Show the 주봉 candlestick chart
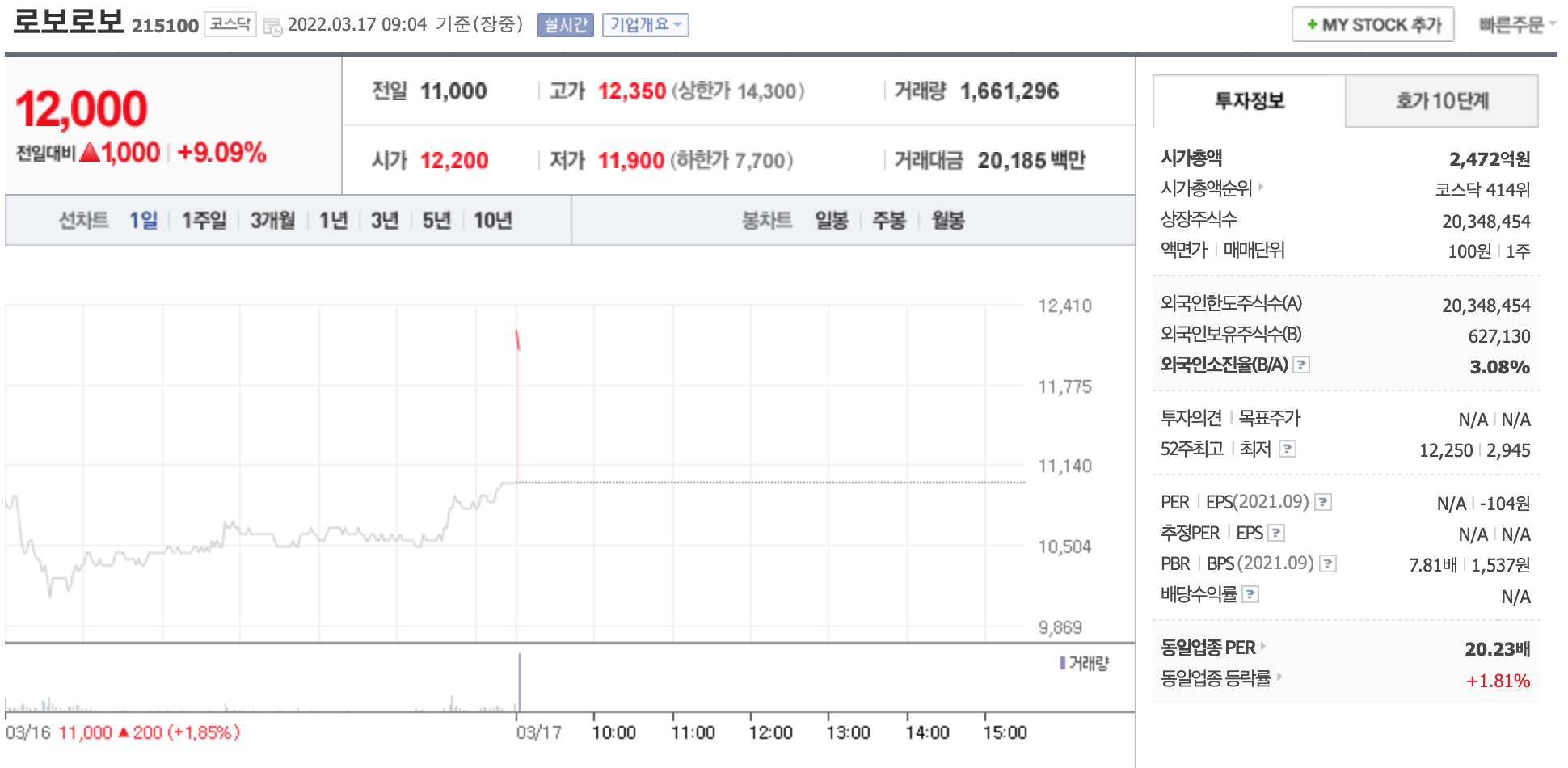Screen dimensions: 1568x768 (x=889, y=220)
